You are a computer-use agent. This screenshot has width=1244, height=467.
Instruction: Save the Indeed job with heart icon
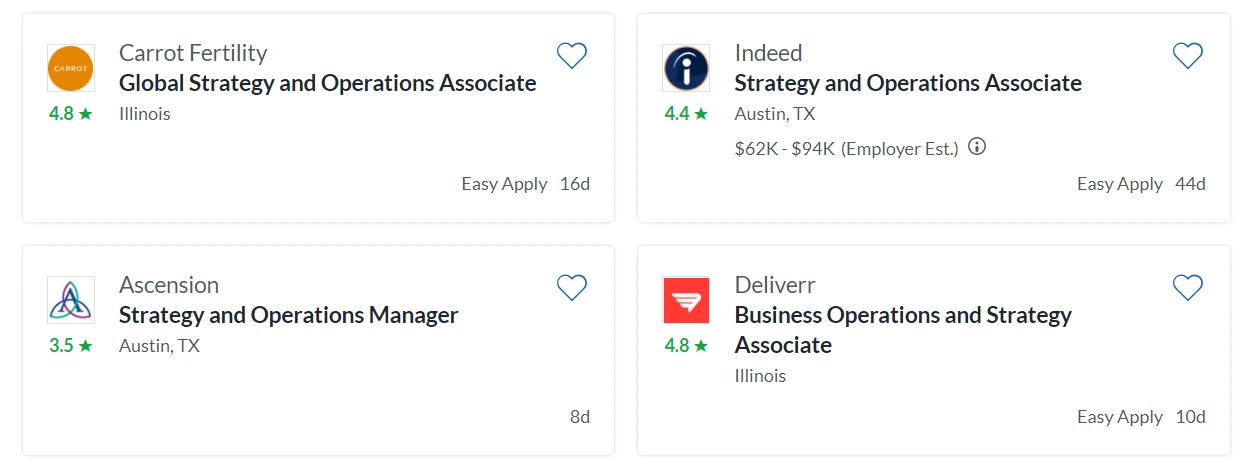point(1187,56)
